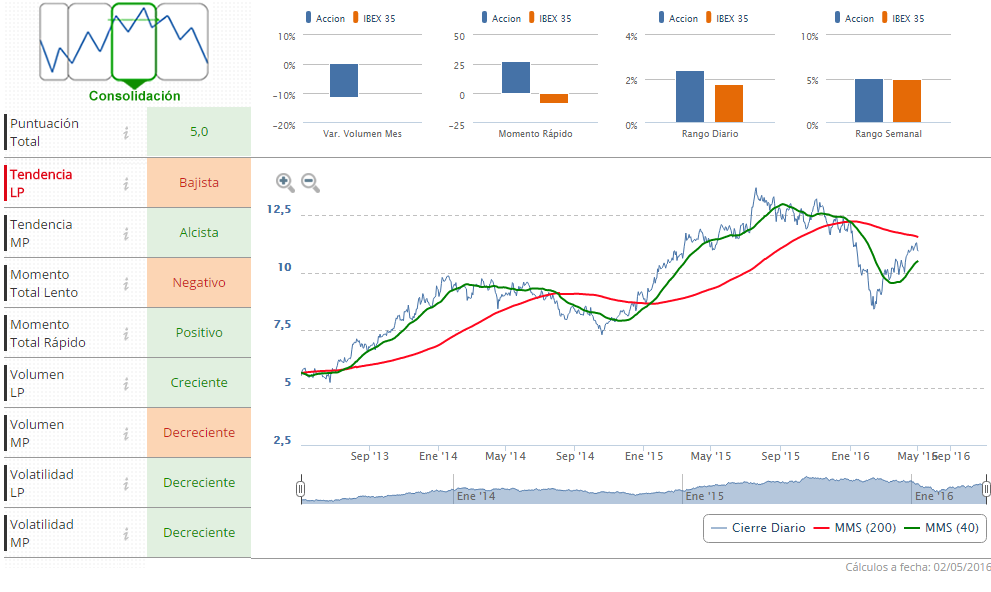Click the zoom in magnifier icon

click(285, 182)
